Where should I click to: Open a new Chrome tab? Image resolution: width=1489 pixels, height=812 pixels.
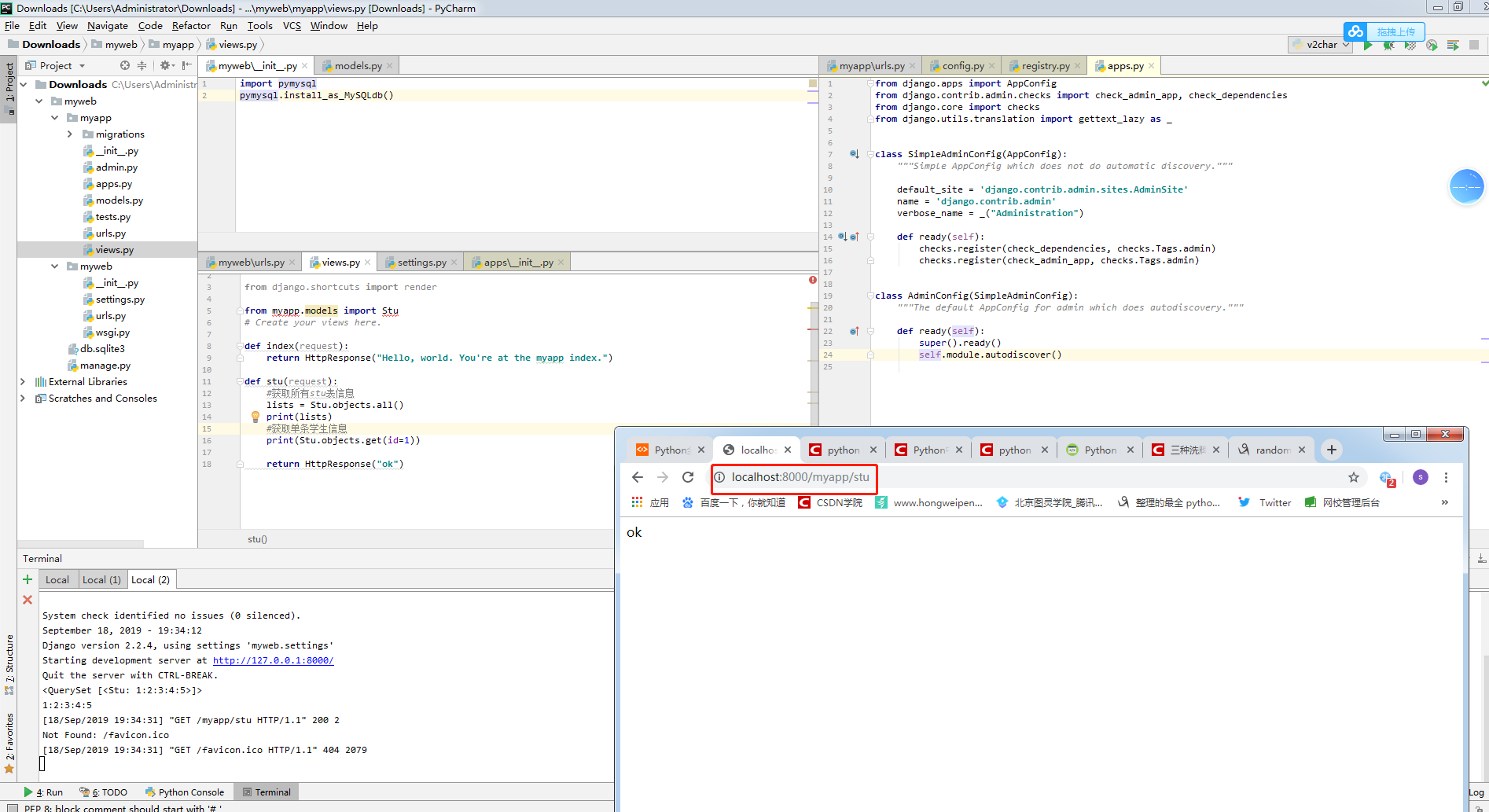point(1331,450)
